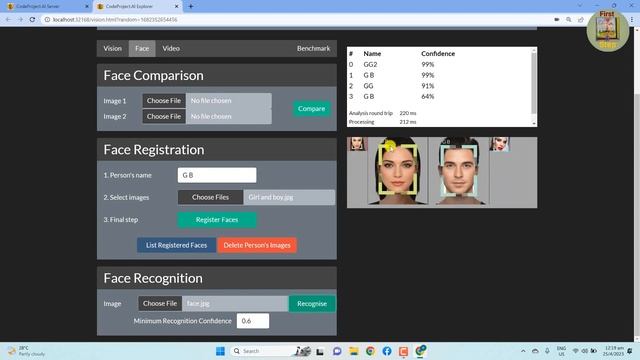The image size is (640, 360).
Task: Click the 64% confidence value
Action: click(x=427, y=96)
